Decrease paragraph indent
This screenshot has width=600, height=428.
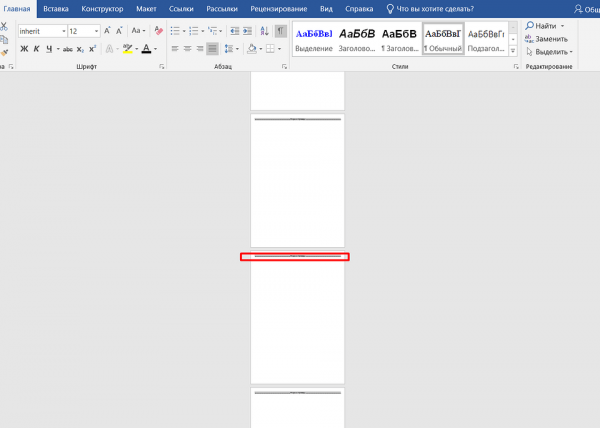(235, 31)
